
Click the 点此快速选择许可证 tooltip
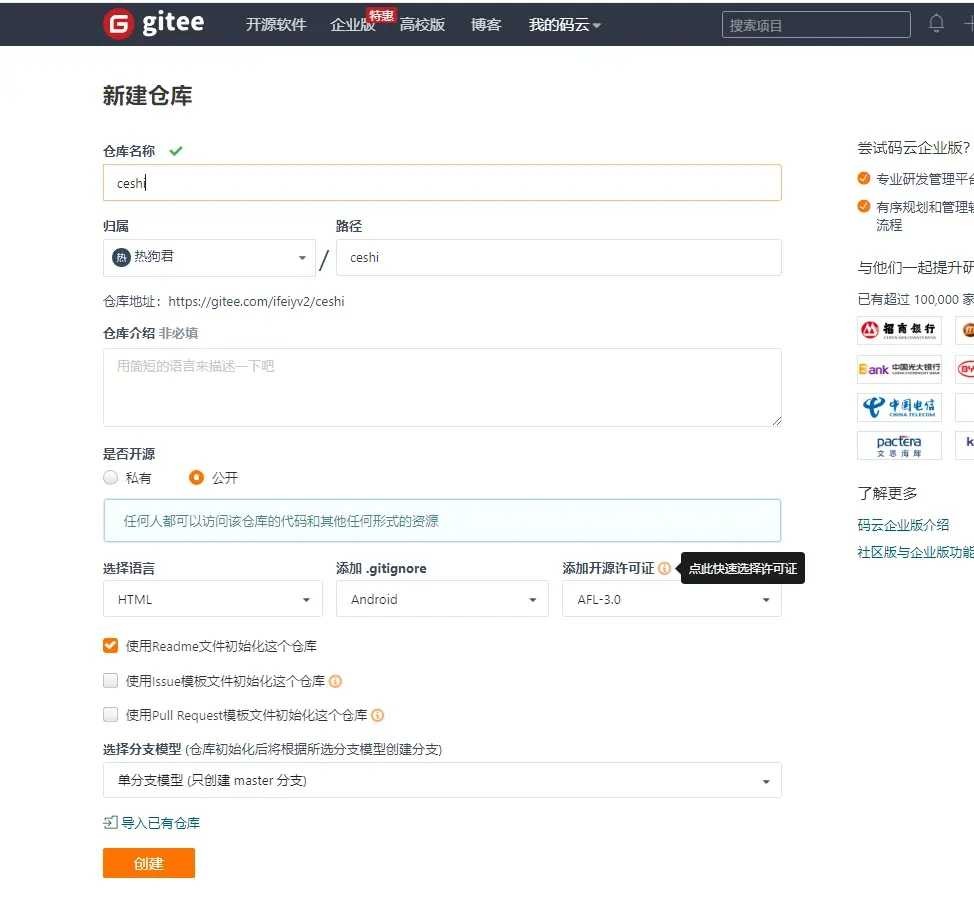[x=743, y=568]
